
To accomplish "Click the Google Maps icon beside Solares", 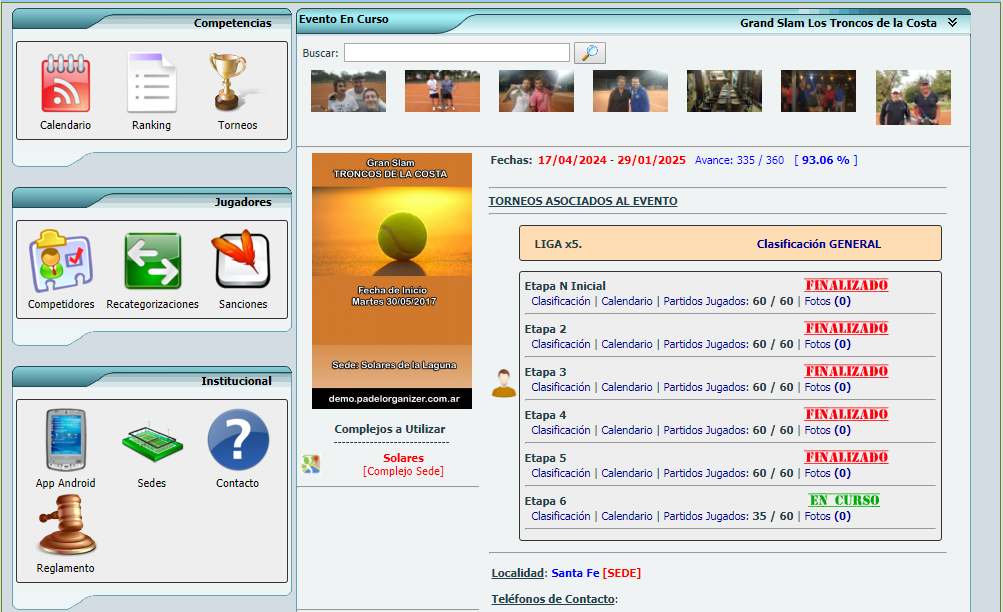I will [311, 464].
